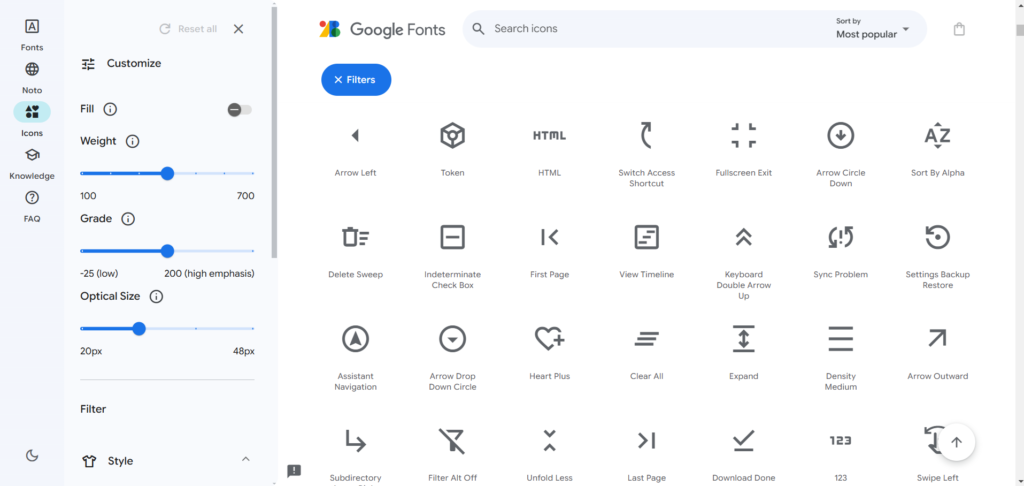This screenshot has width=1024, height=486.
Task: Open the Sort by Most popular dropdown
Action: 872,29
